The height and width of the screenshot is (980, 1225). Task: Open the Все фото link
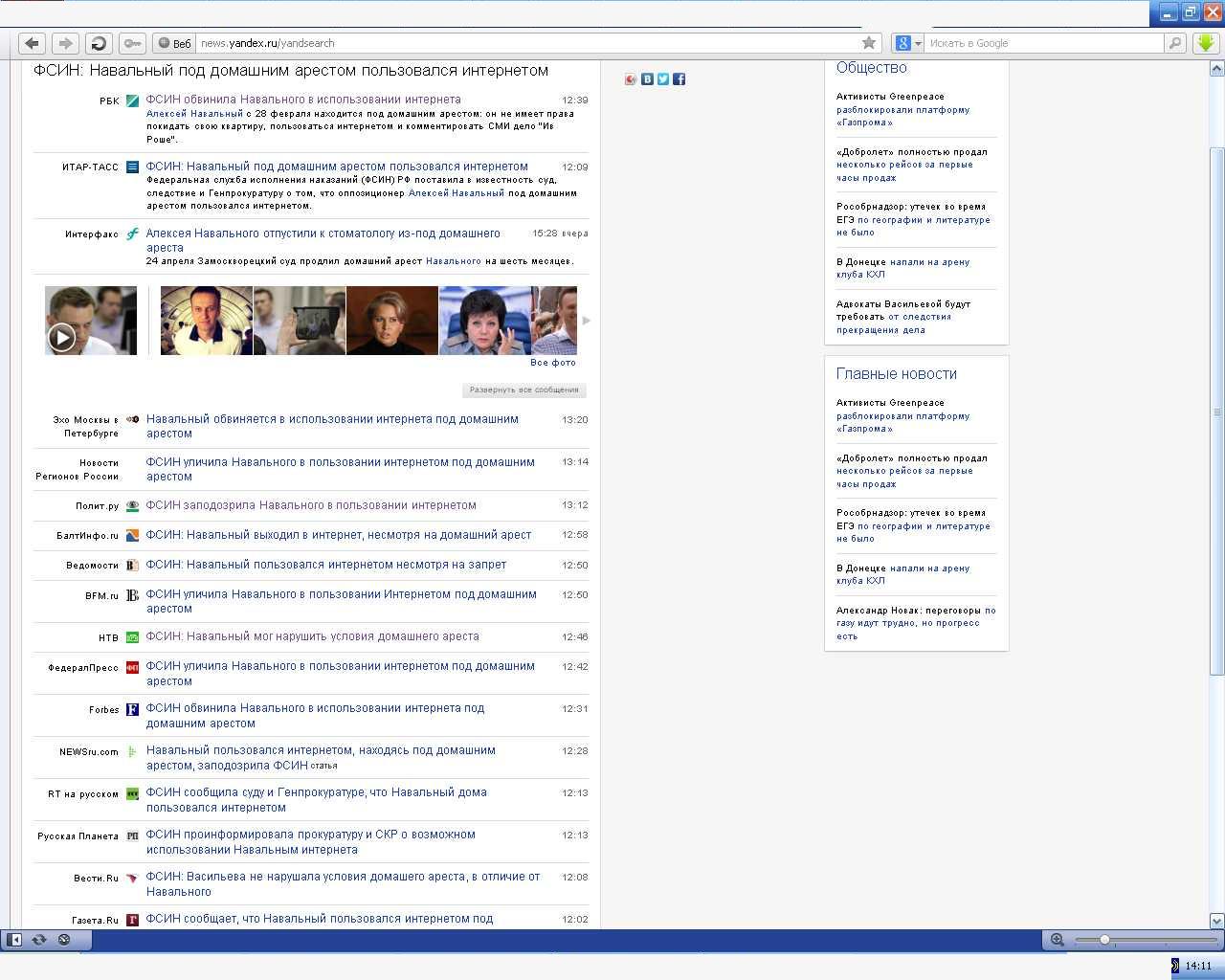point(553,363)
